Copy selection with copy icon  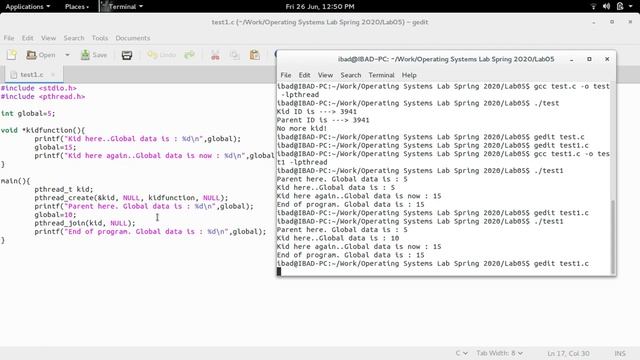pyautogui.click(x=235, y=55)
